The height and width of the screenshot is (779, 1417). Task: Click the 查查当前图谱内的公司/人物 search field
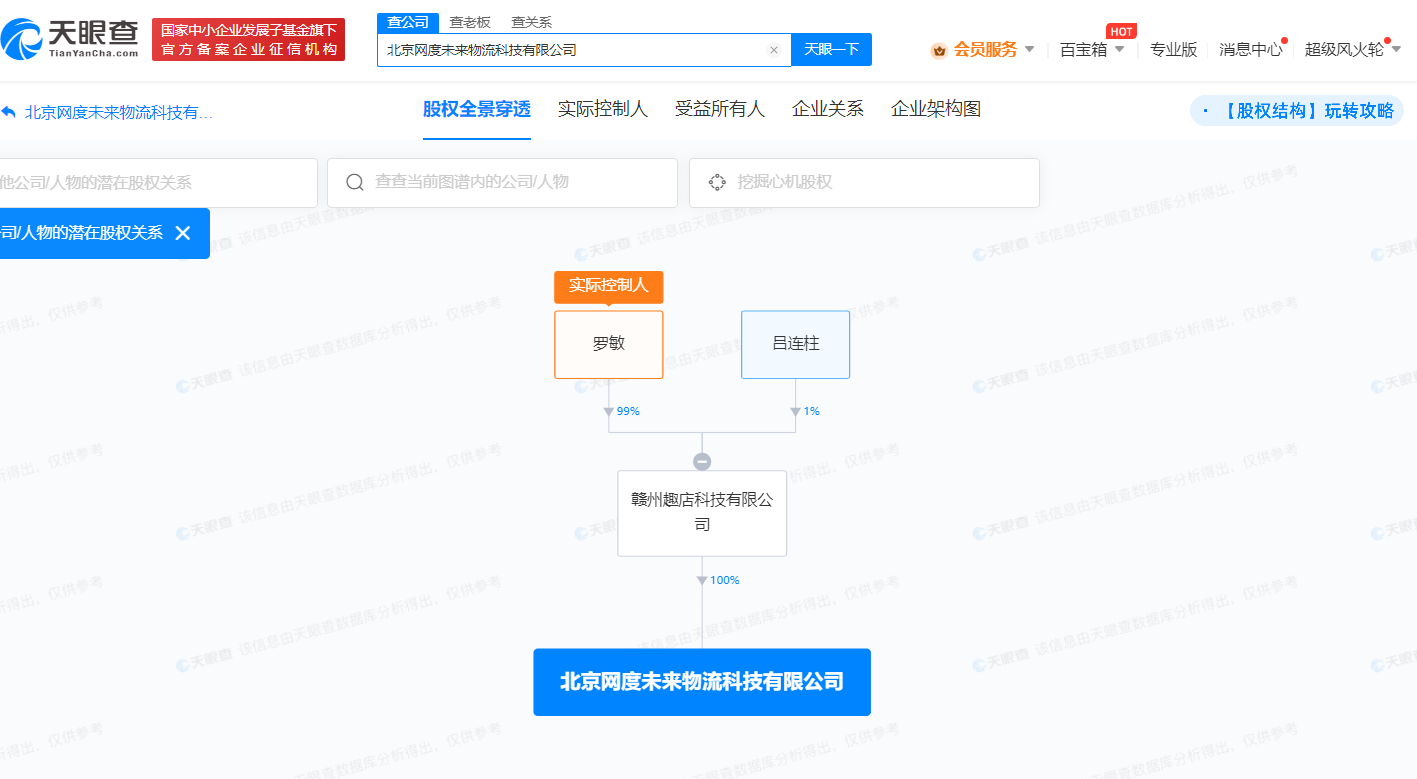point(502,182)
